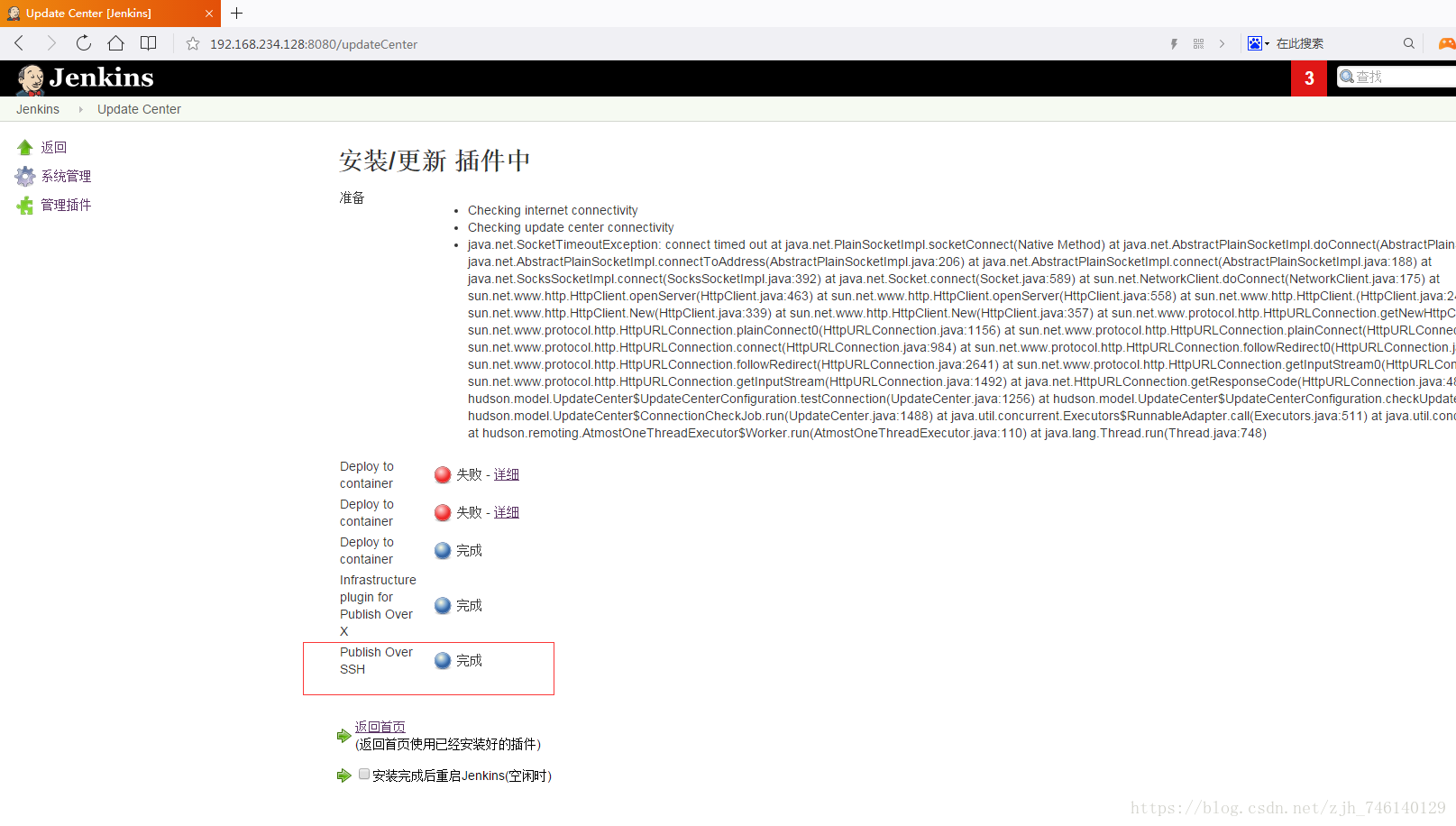Open 详细 link of first failed Deploy
Screen dimensions: 1456x826
pos(507,474)
